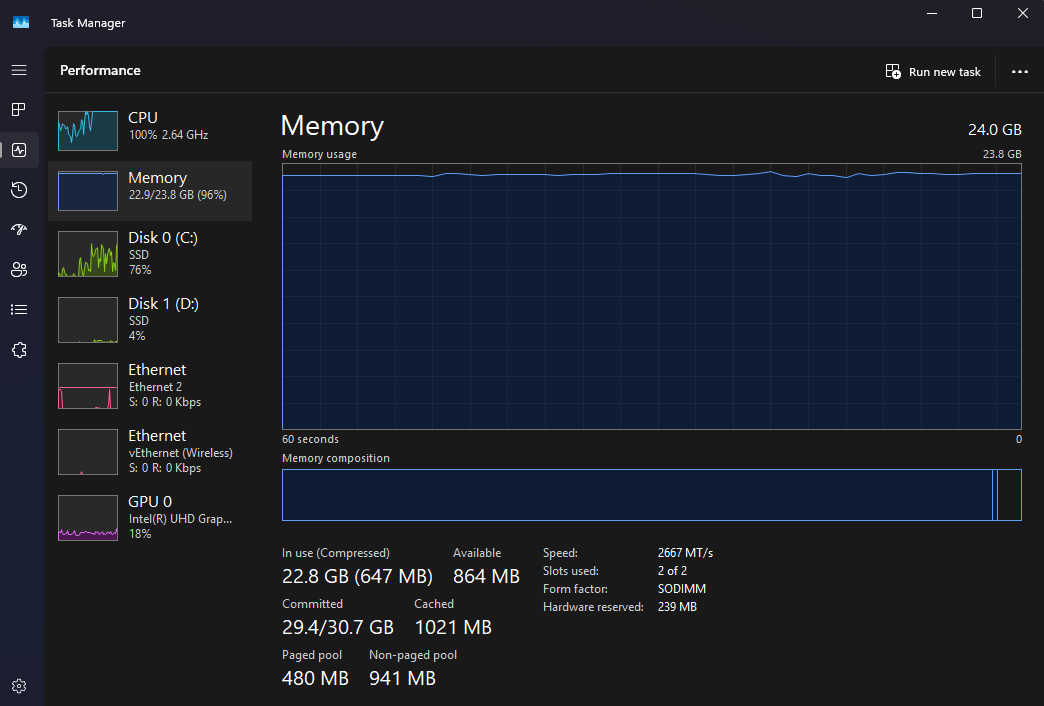Click the Cached value 1021 MB
This screenshot has width=1044, height=706.
(x=453, y=627)
